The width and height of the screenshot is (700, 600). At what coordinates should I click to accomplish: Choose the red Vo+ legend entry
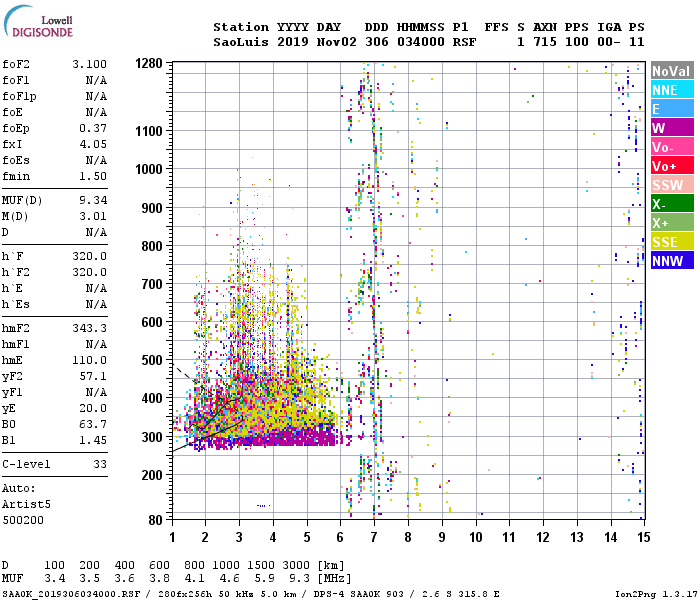point(671,166)
